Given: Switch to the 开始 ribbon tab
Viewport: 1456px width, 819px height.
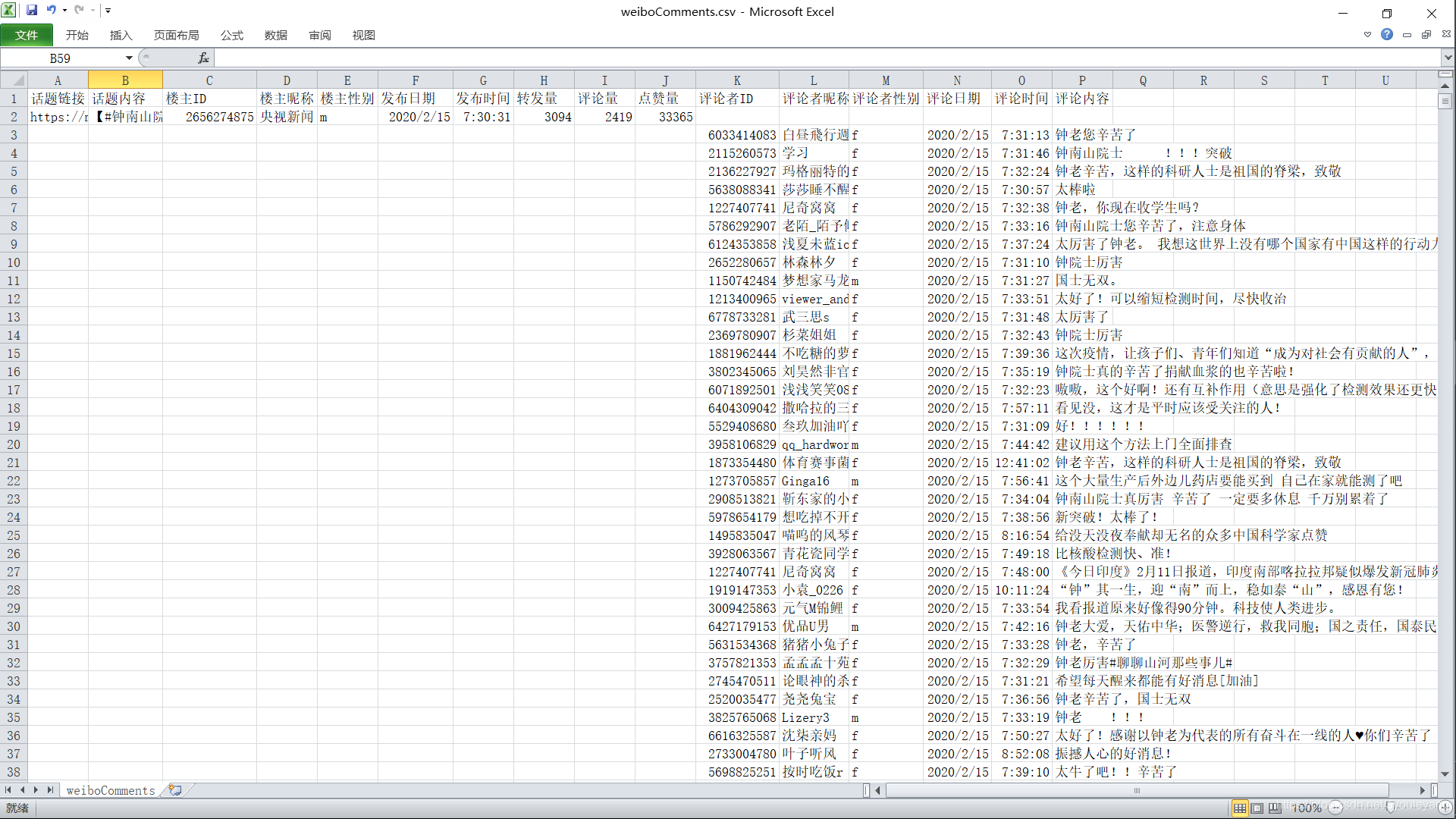Looking at the screenshot, I should [x=77, y=35].
